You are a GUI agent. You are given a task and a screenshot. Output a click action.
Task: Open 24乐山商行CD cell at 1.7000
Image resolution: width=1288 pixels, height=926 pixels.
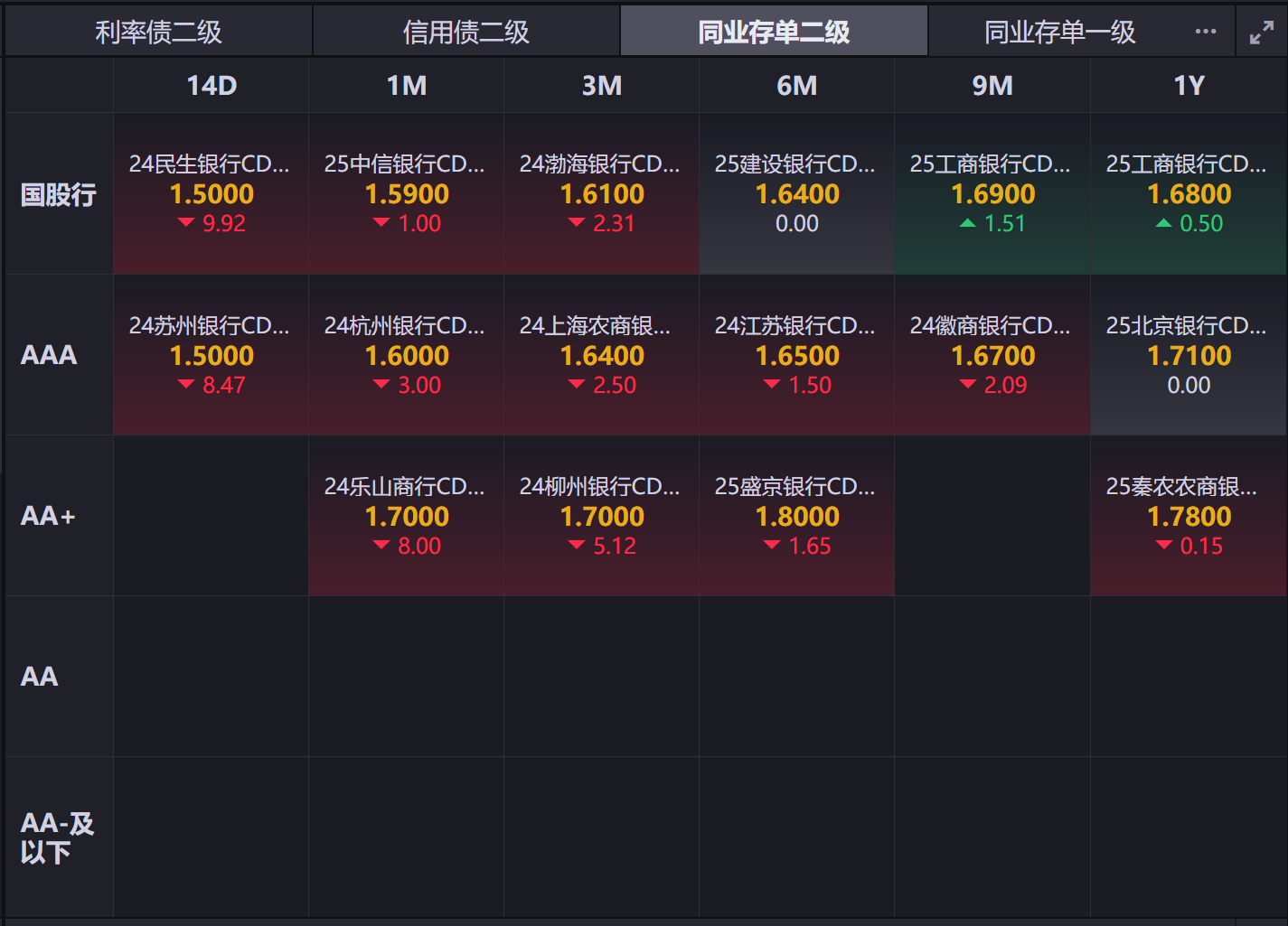[x=407, y=516]
